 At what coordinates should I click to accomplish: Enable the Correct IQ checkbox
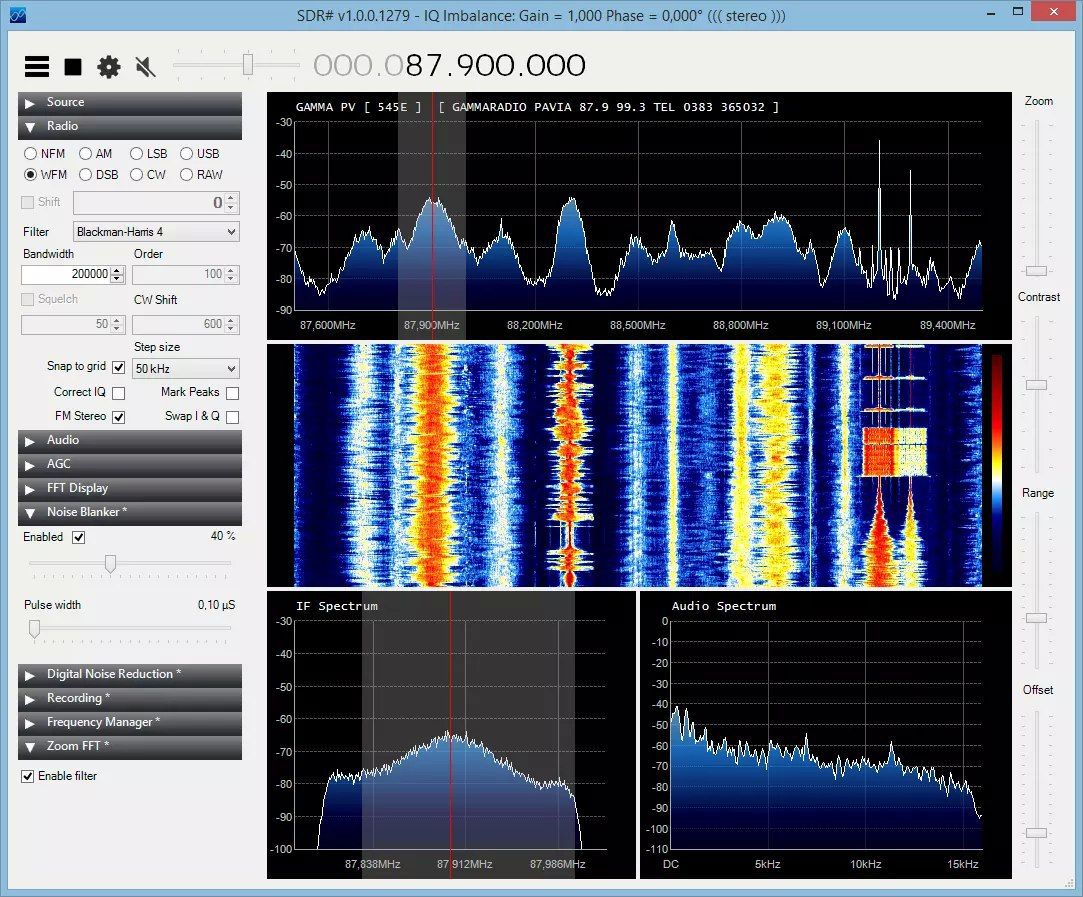119,393
